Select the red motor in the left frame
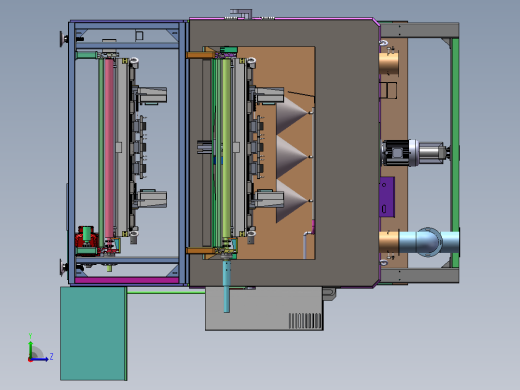The height and width of the screenshot is (390, 520). tap(86, 240)
